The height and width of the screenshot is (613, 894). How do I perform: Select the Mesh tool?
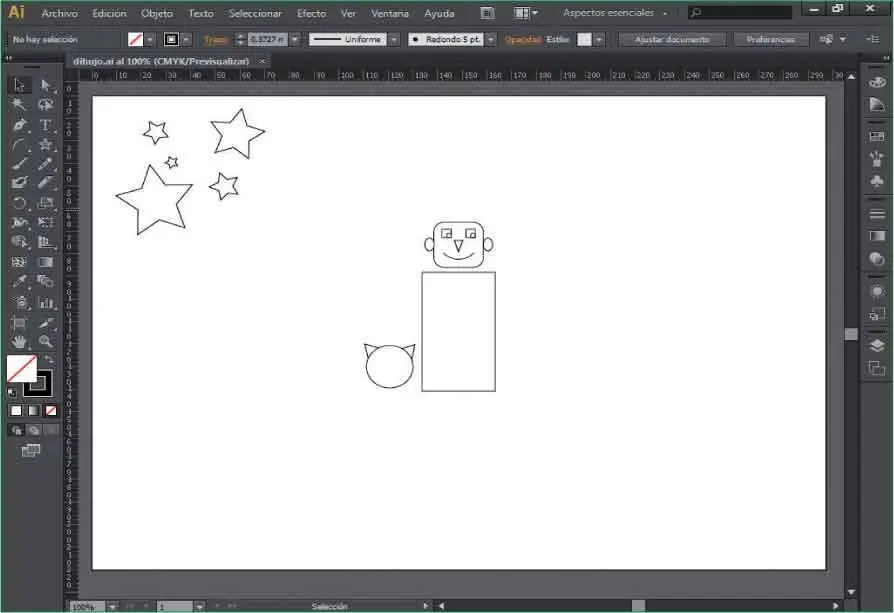pos(19,262)
